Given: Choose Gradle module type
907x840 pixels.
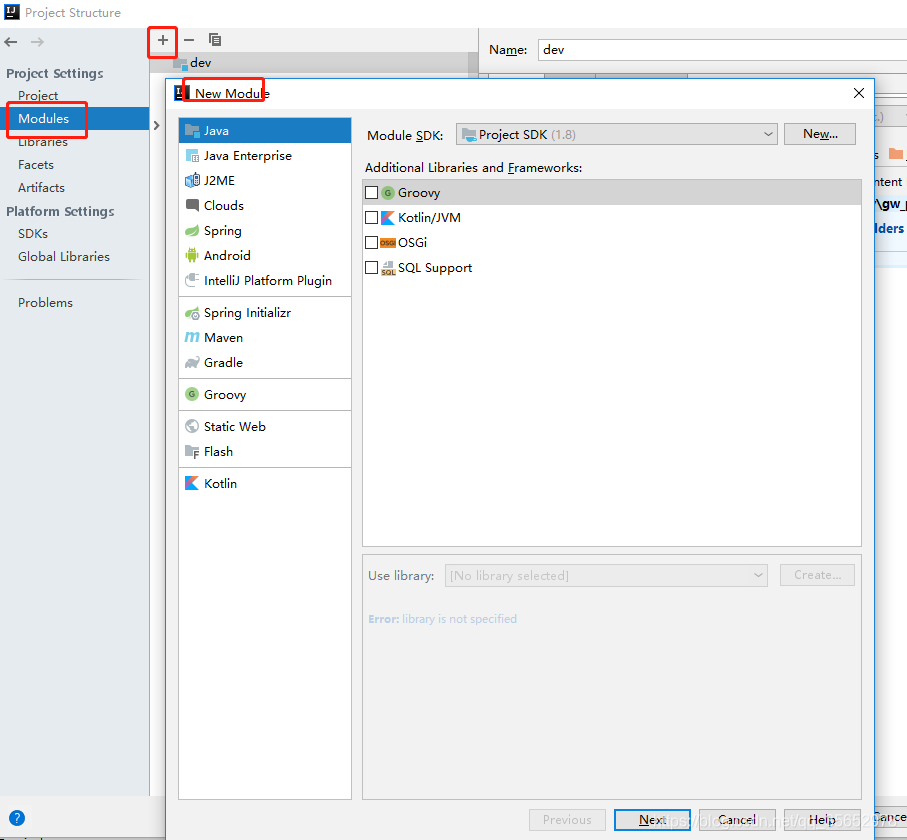Looking at the screenshot, I should click(265, 362).
